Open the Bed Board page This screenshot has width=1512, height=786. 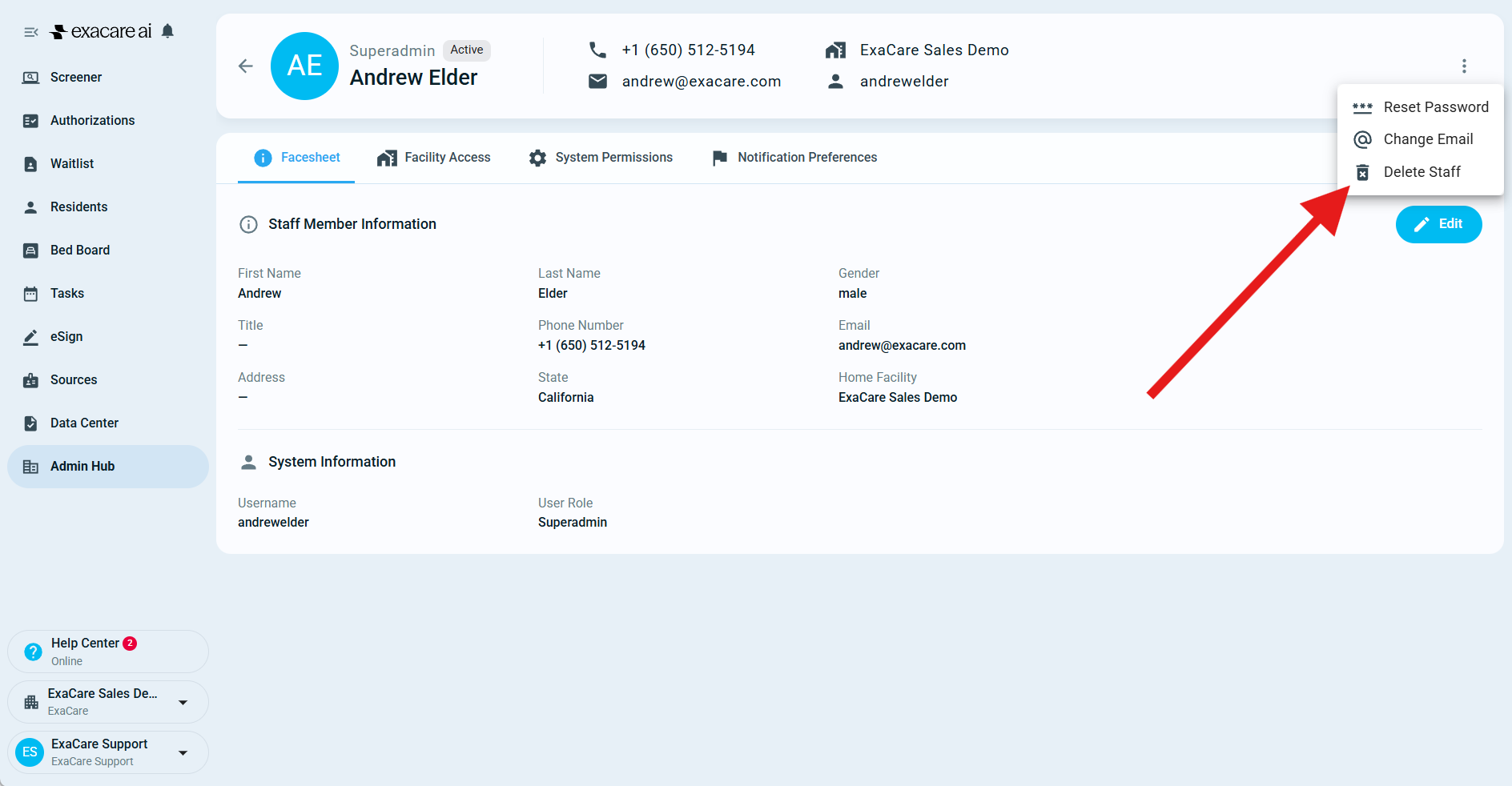click(108, 251)
